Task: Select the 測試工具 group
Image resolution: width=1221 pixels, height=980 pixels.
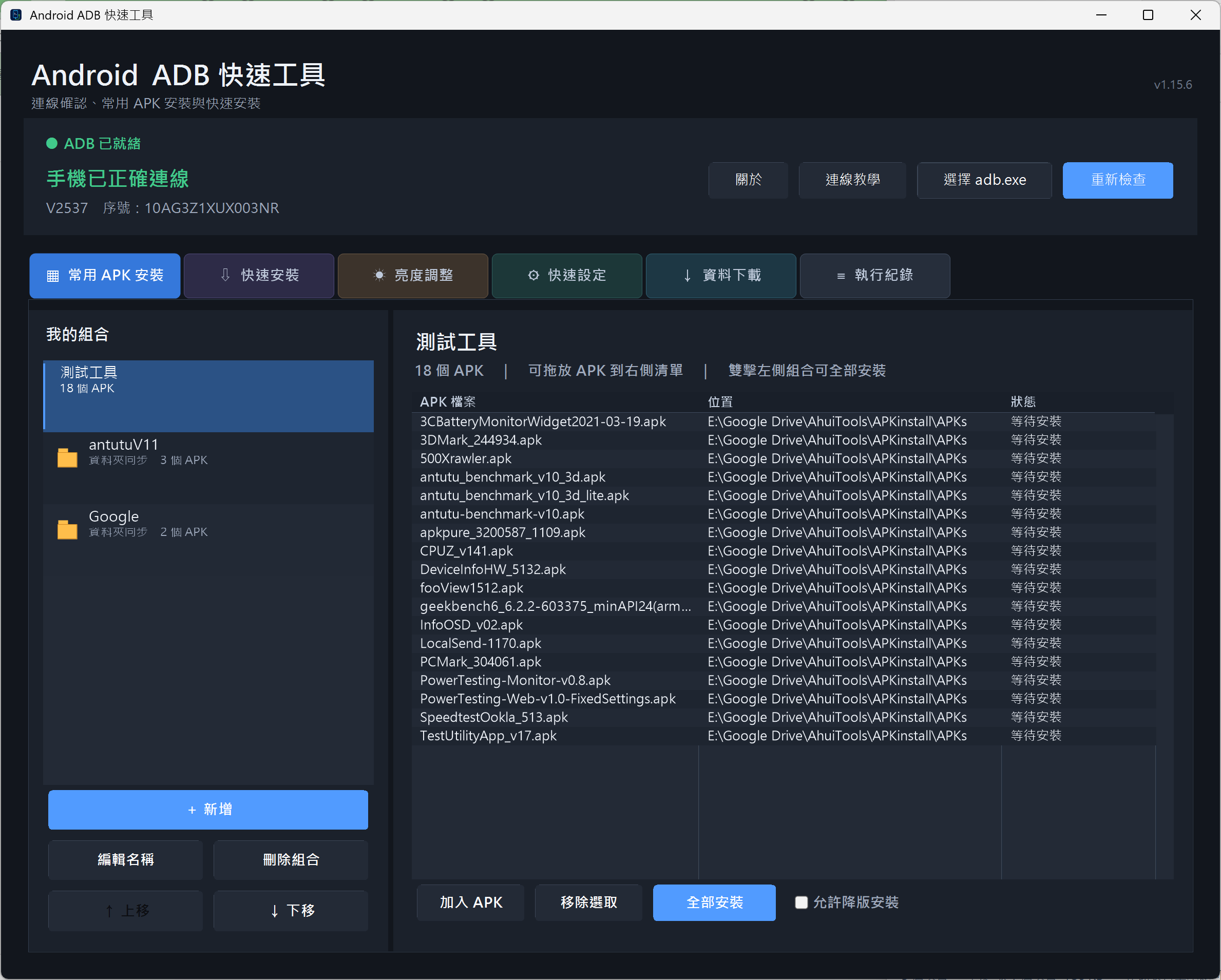Action: coord(208,396)
